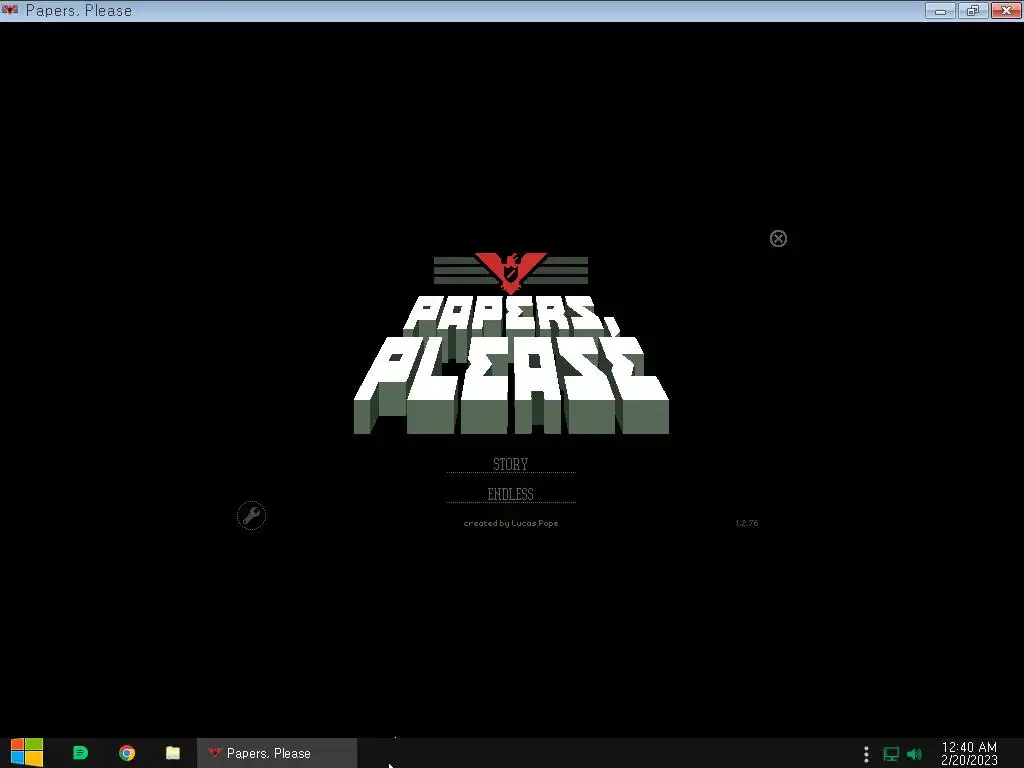The image size is (1024, 768).
Task: Click the version number 1.2.76
Action: pos(746,523)
